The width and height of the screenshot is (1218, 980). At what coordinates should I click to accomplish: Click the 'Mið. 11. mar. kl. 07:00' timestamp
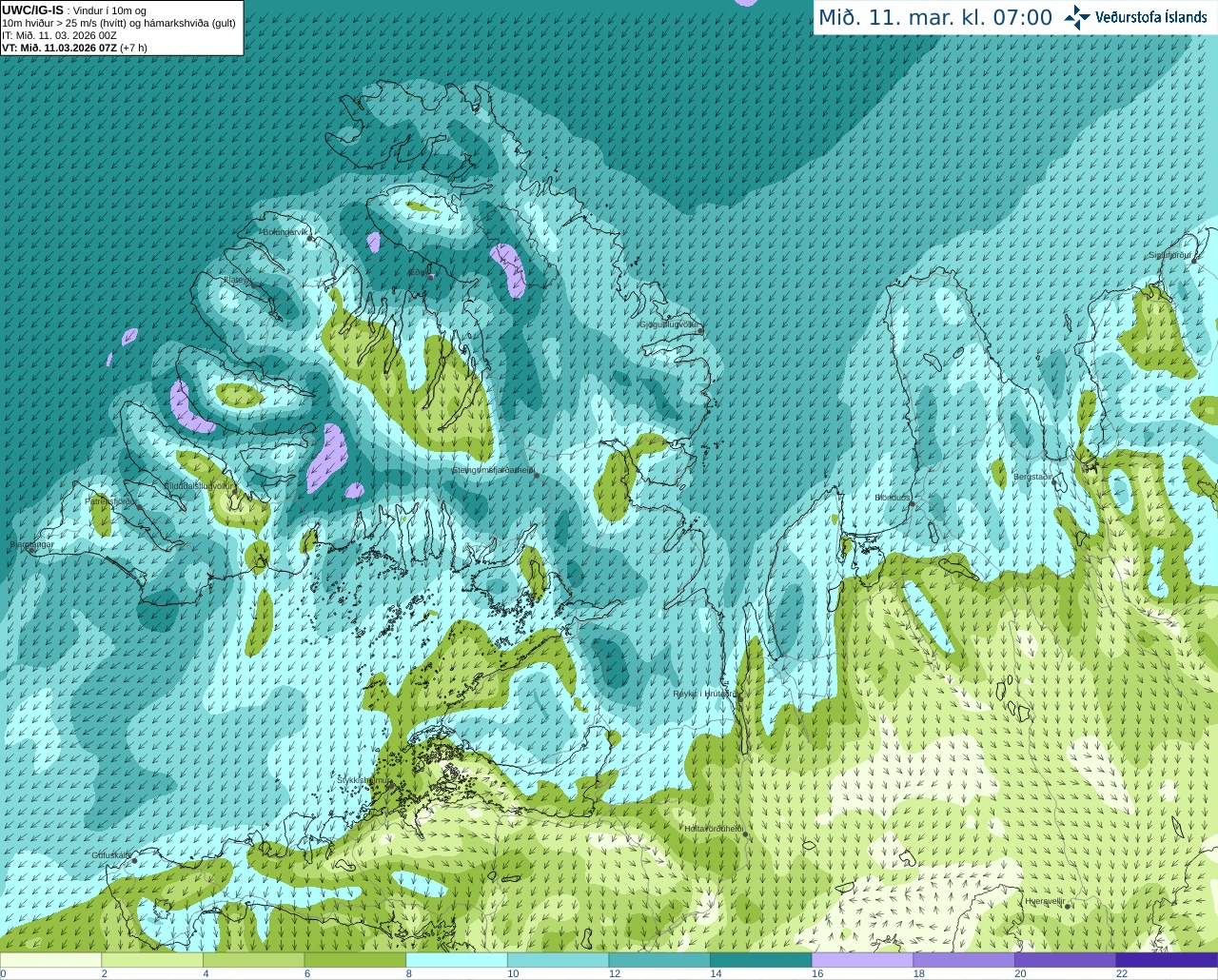point(935,17)
